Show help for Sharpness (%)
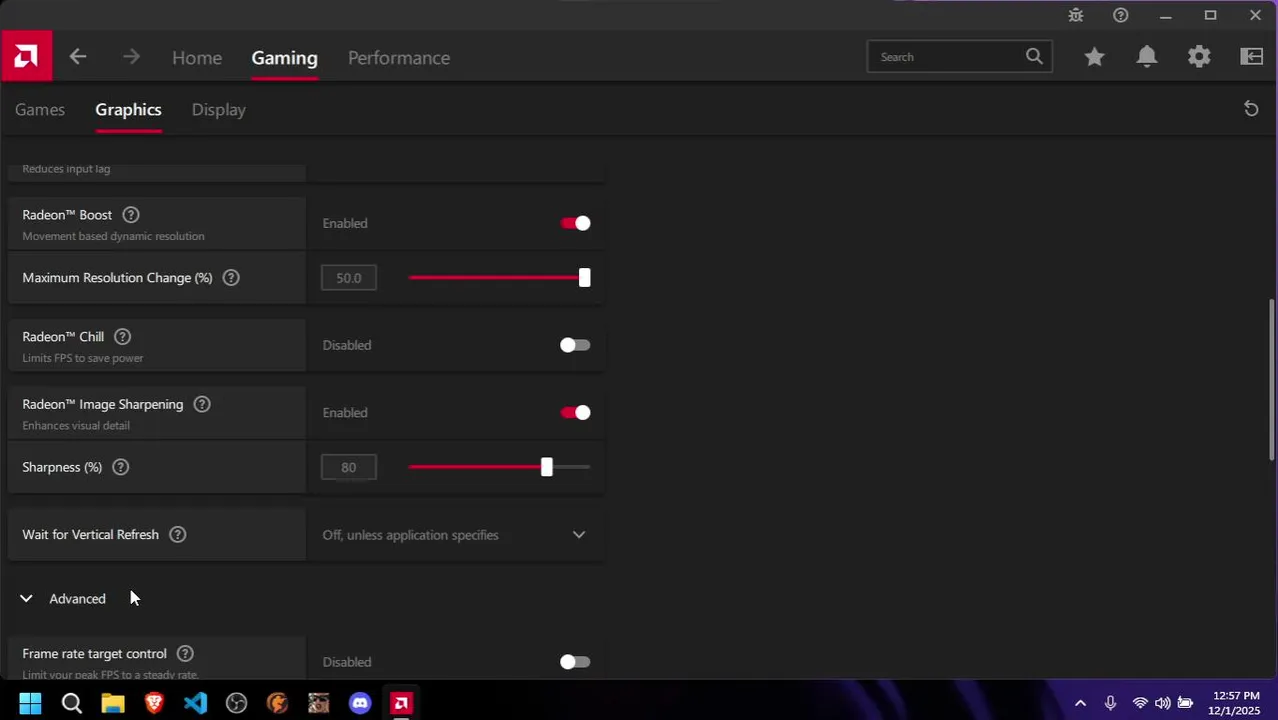The height and width of the screenshot is (720, 1278). click(121, 467)
